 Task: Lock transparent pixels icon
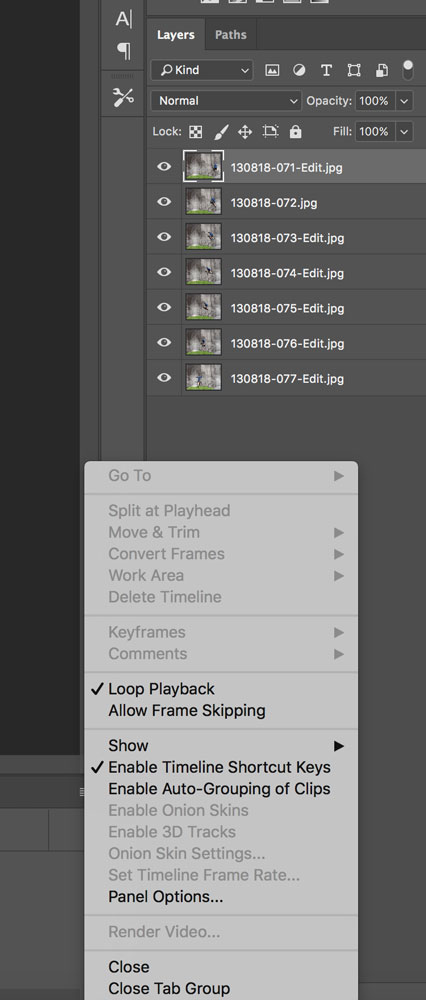pyautogui.click(x=196, y=132)
